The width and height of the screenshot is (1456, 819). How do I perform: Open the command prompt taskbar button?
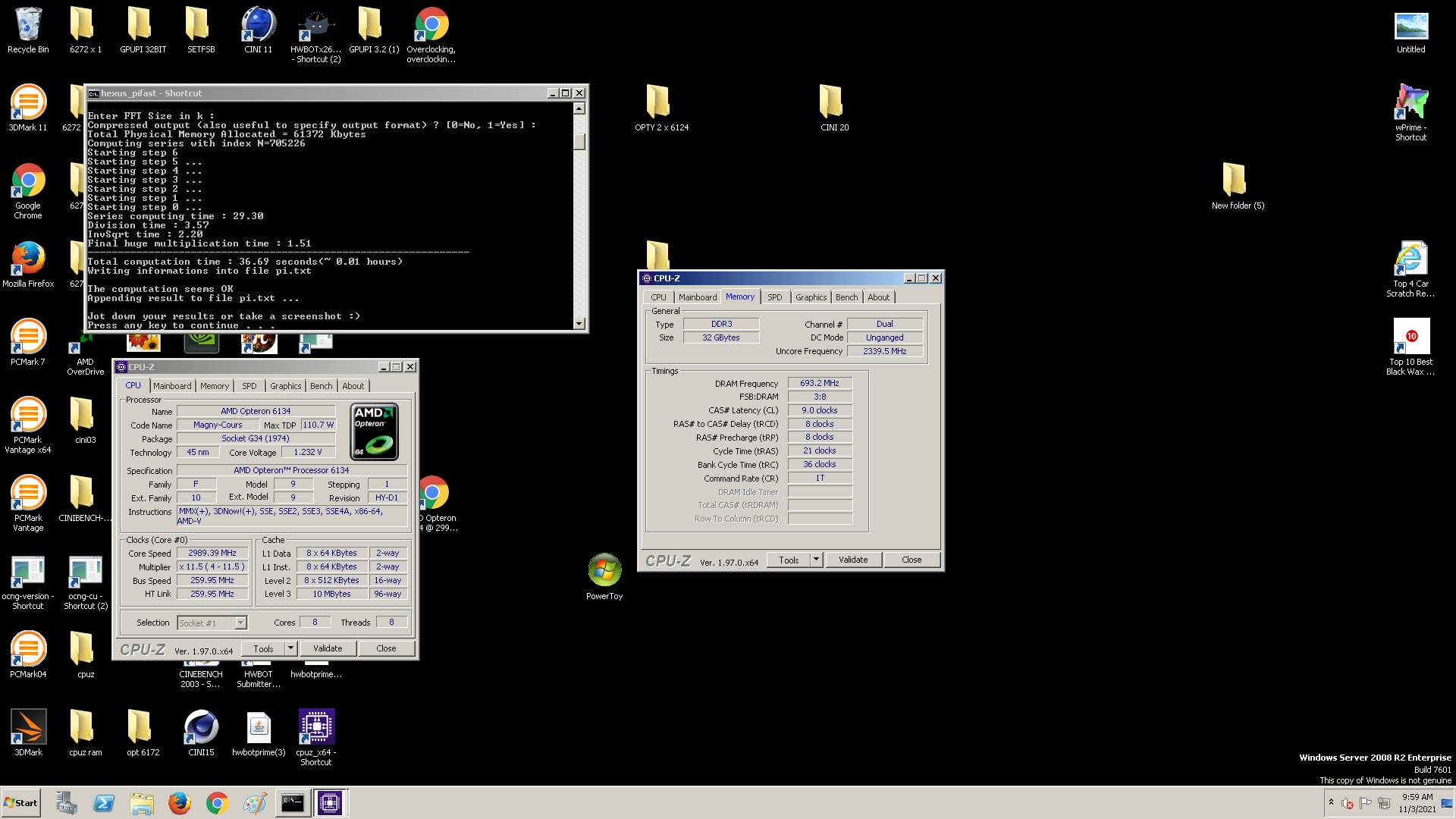(x=293, y=803)
